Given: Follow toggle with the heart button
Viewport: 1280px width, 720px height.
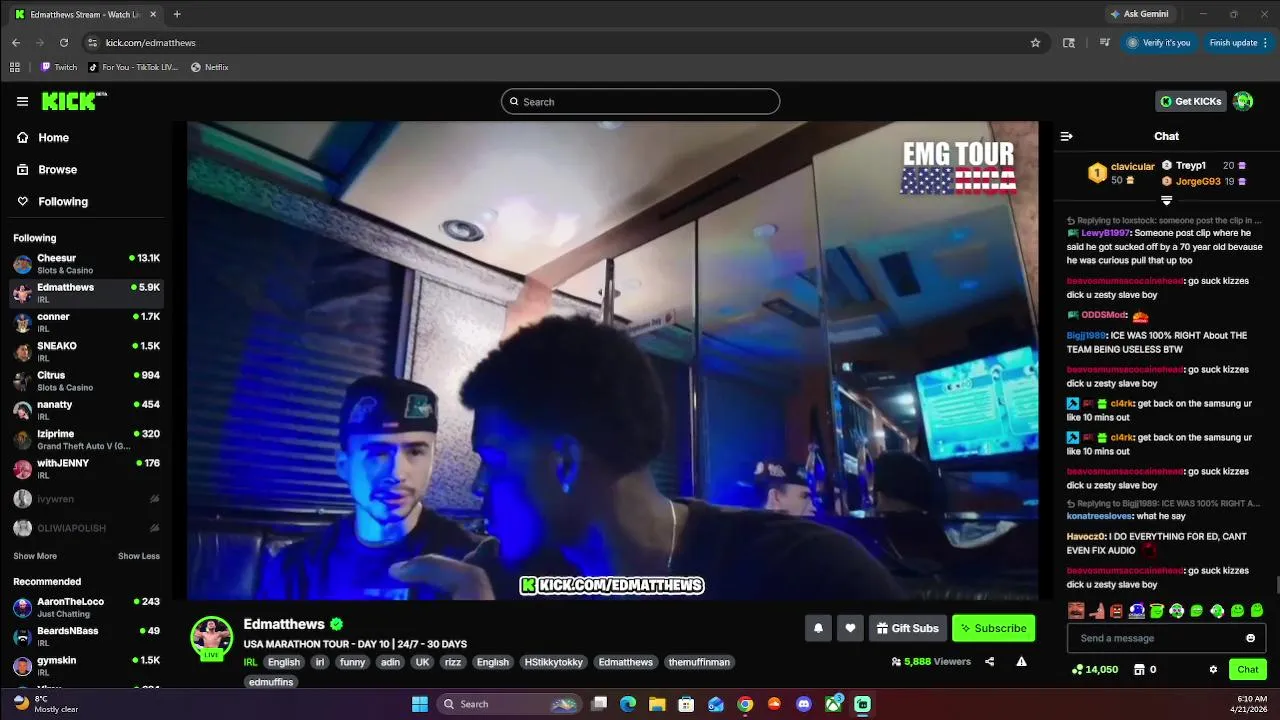Looking at the screenshot, I should point(850,628).
